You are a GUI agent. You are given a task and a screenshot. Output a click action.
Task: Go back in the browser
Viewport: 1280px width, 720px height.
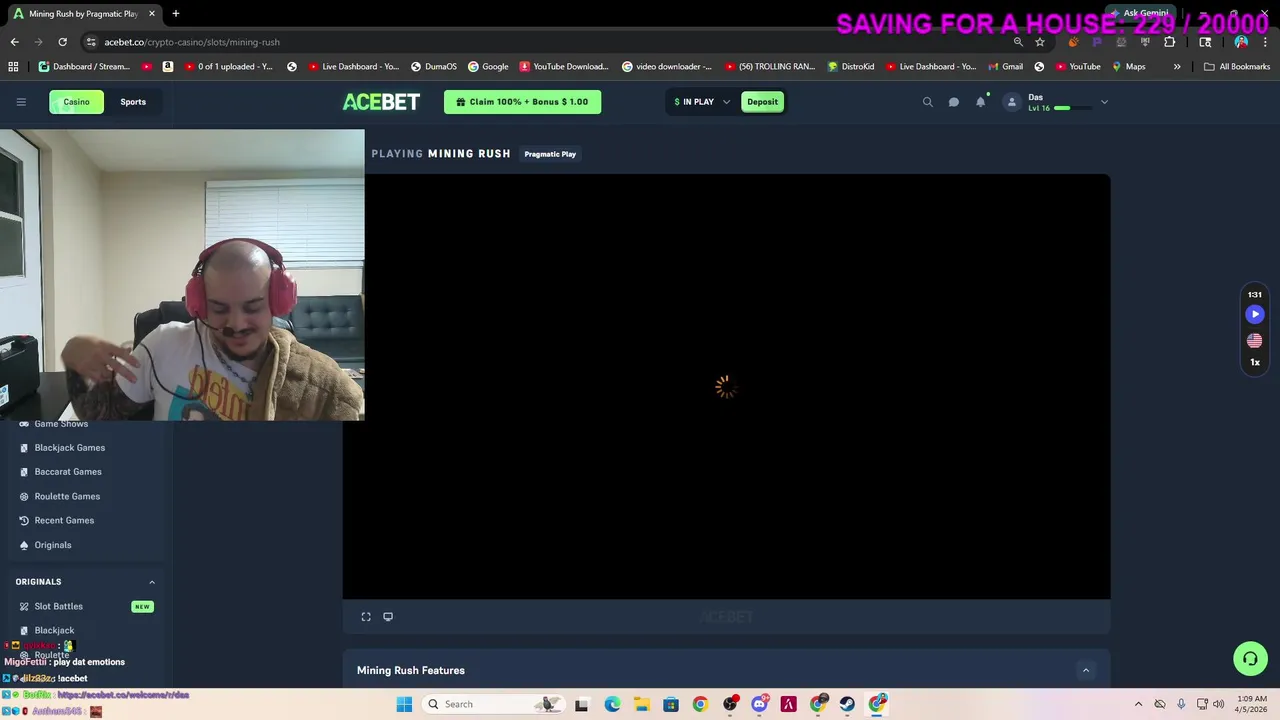pos(14,42)
